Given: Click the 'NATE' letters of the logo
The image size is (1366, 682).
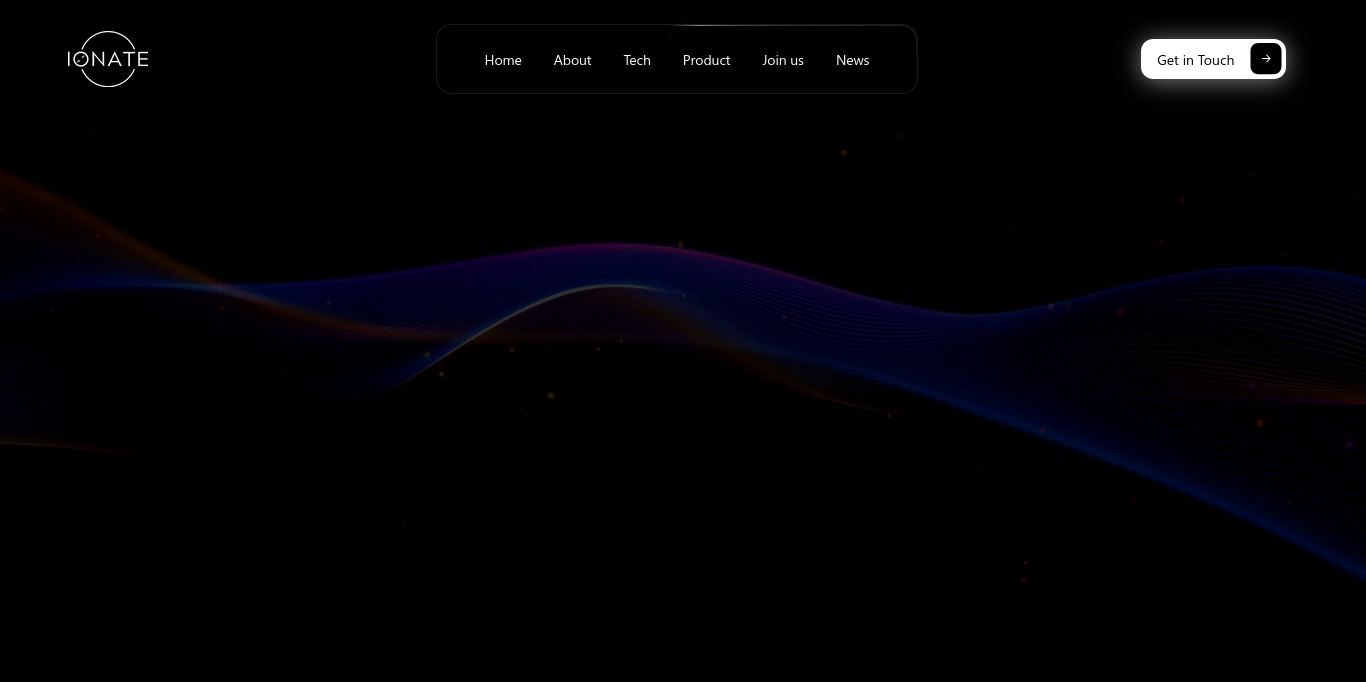Looking at the screenshot, I should (x=120, y=59).
